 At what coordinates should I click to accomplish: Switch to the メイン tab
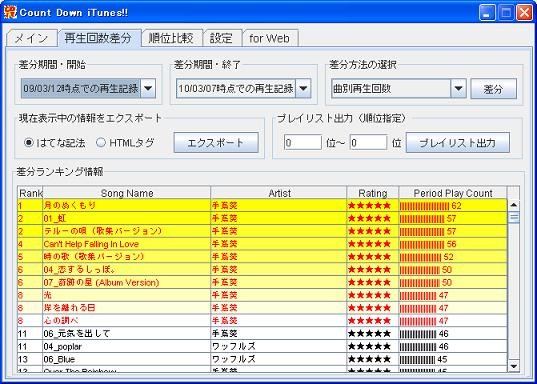(x=32, y=38)
